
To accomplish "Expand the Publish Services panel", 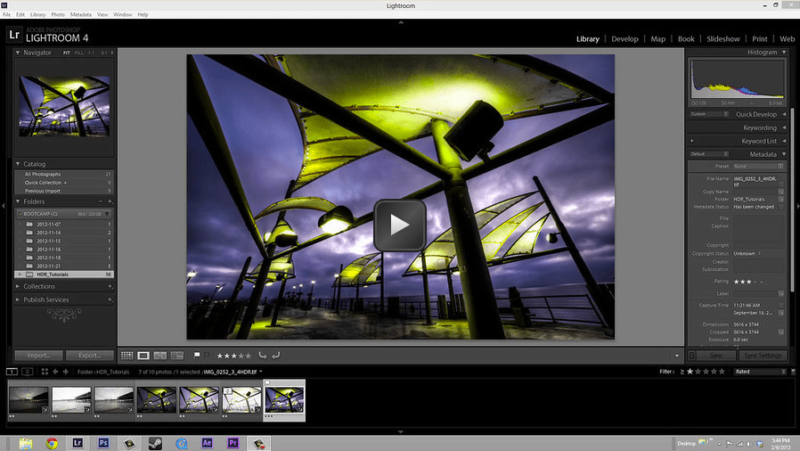I will (x=17, y=299).
